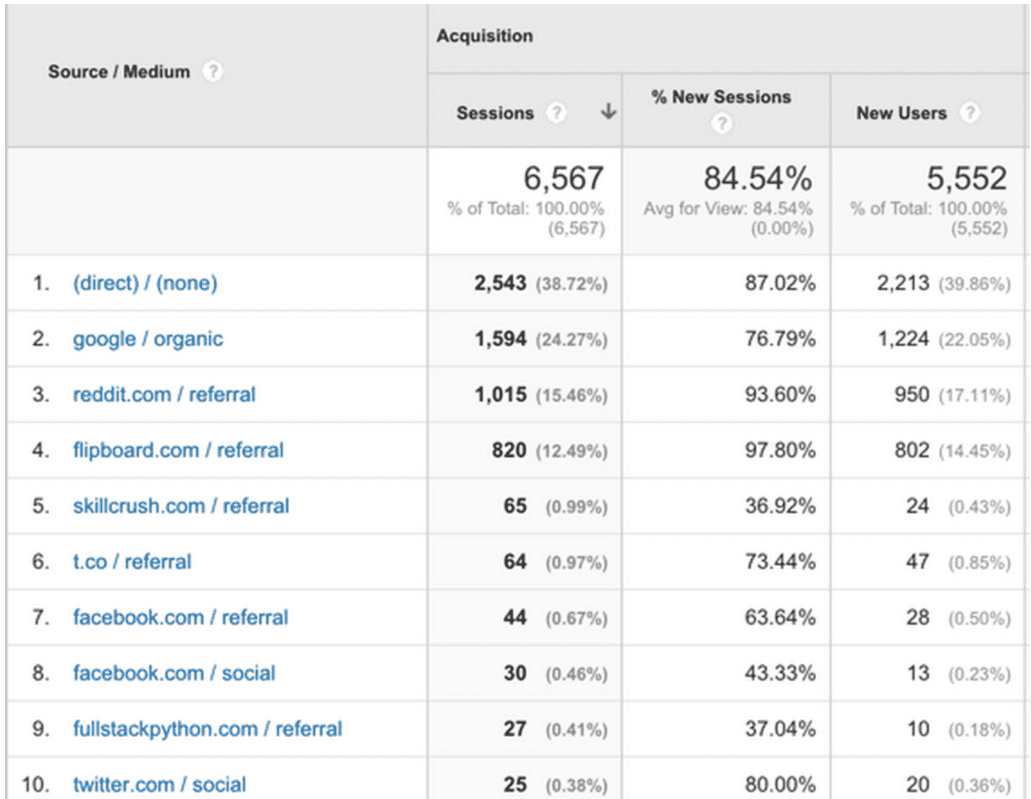Click new sessions value 43.33%
Screen dimensions: 1031x799
tap(780, 673)
